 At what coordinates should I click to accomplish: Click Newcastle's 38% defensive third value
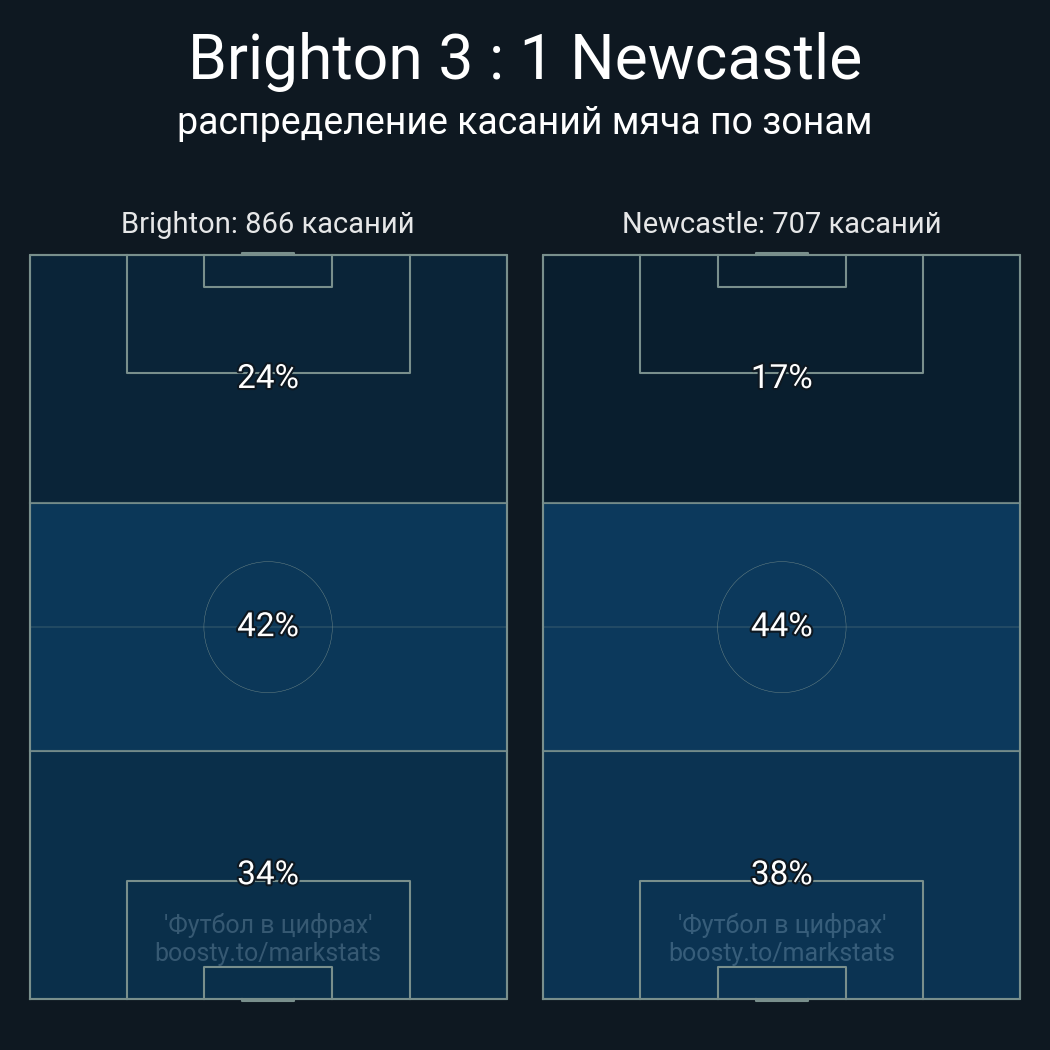click(781, 873)
